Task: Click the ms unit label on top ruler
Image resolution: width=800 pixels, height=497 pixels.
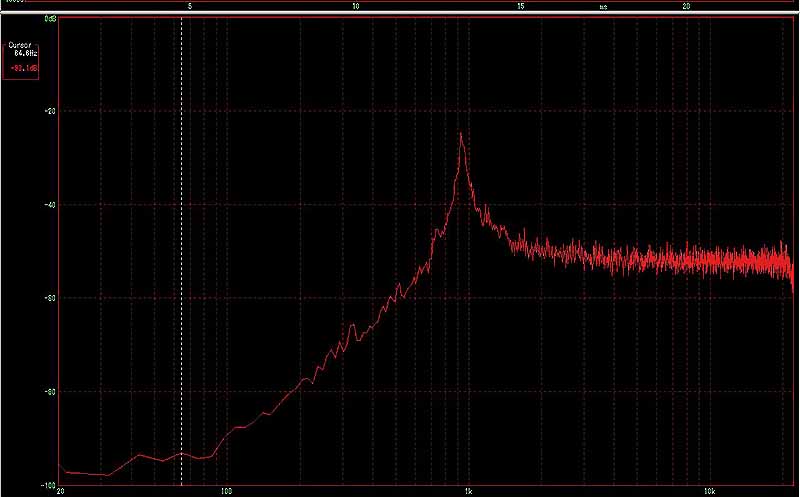Action: pos(603,6)
